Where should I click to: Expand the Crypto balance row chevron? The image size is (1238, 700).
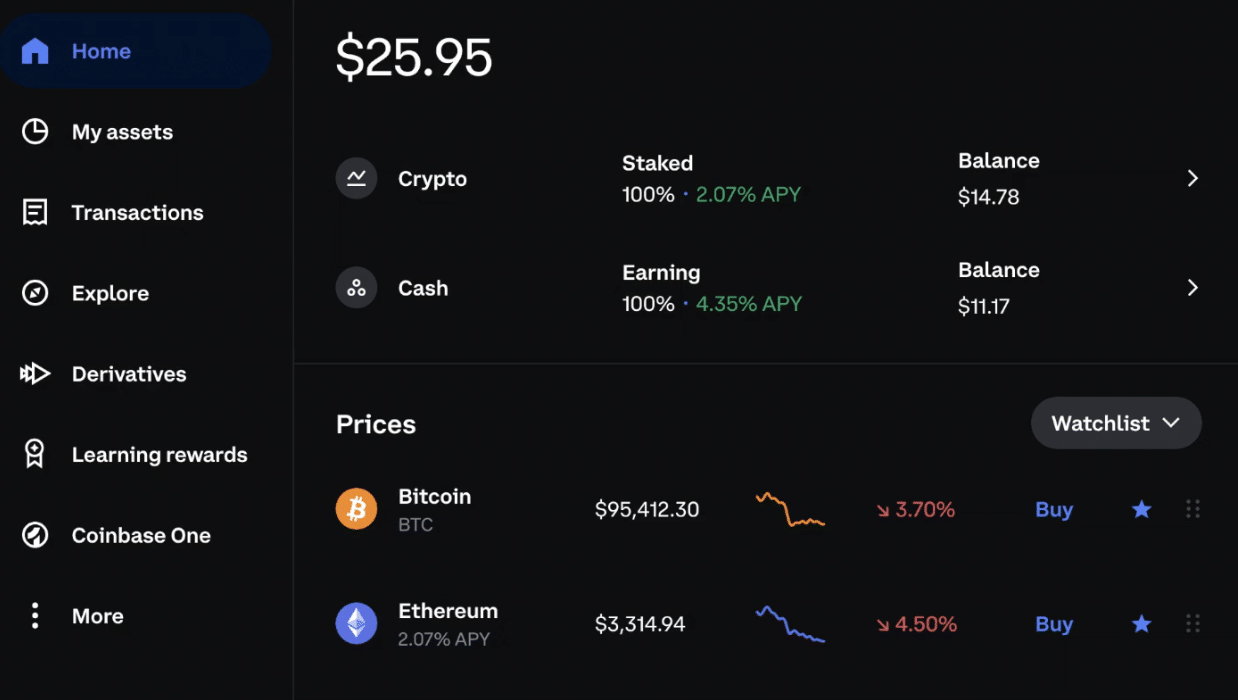(x=1193, y=178)
